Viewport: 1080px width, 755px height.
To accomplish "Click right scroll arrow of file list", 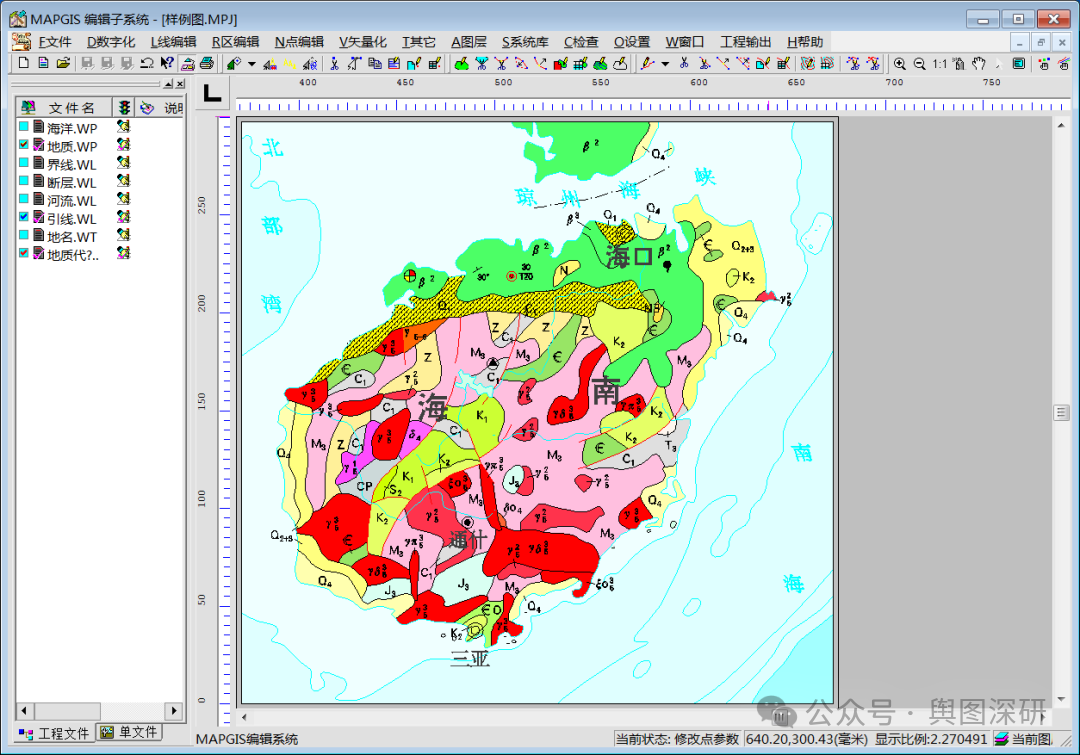I will coord(175,711).
